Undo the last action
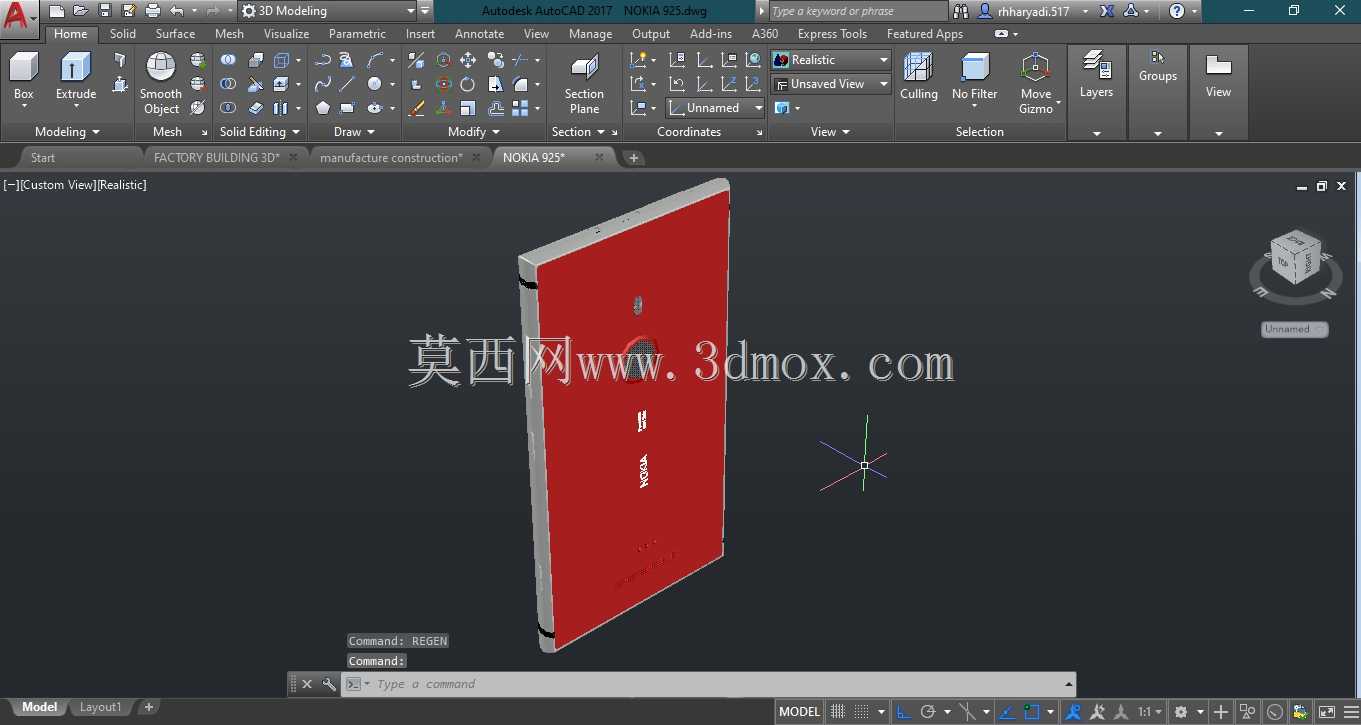The width and height of the screenshot is (1361, 725). pos(177,11)
